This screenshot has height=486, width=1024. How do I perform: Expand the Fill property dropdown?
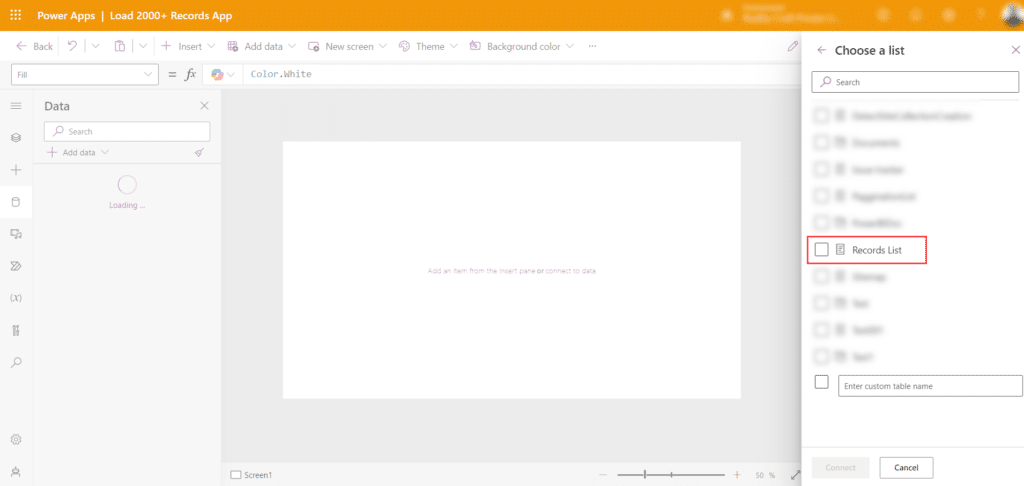click(x=149, y=75)
